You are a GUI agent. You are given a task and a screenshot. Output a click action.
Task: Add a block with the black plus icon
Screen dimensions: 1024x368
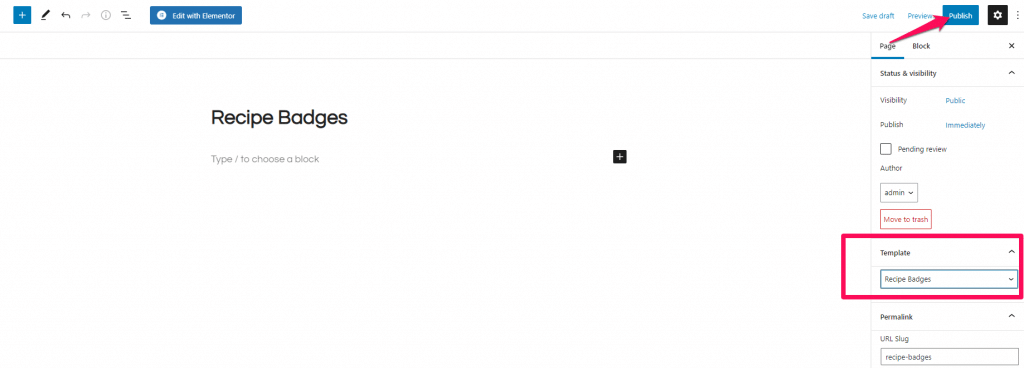620,157
